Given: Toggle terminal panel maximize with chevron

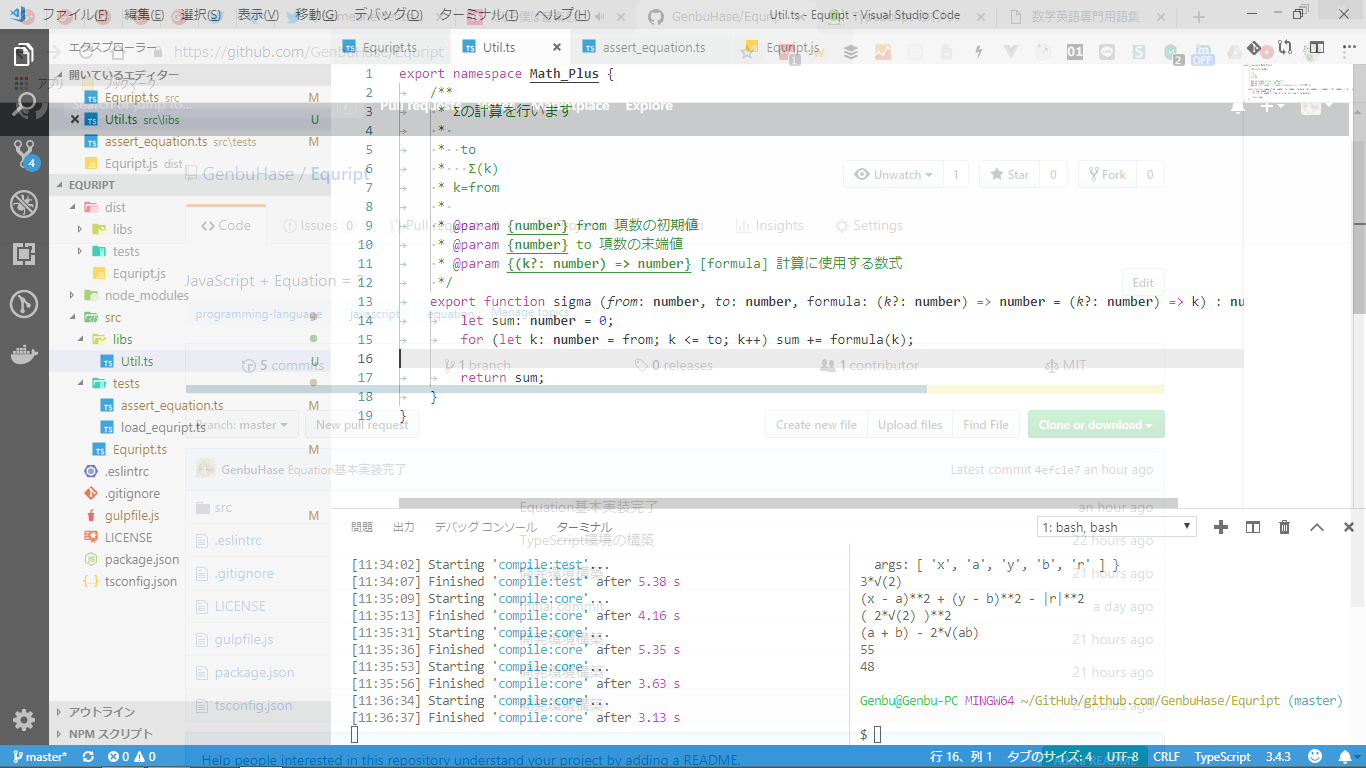Looking at the screenshot, I should (x=1317, y=527).
